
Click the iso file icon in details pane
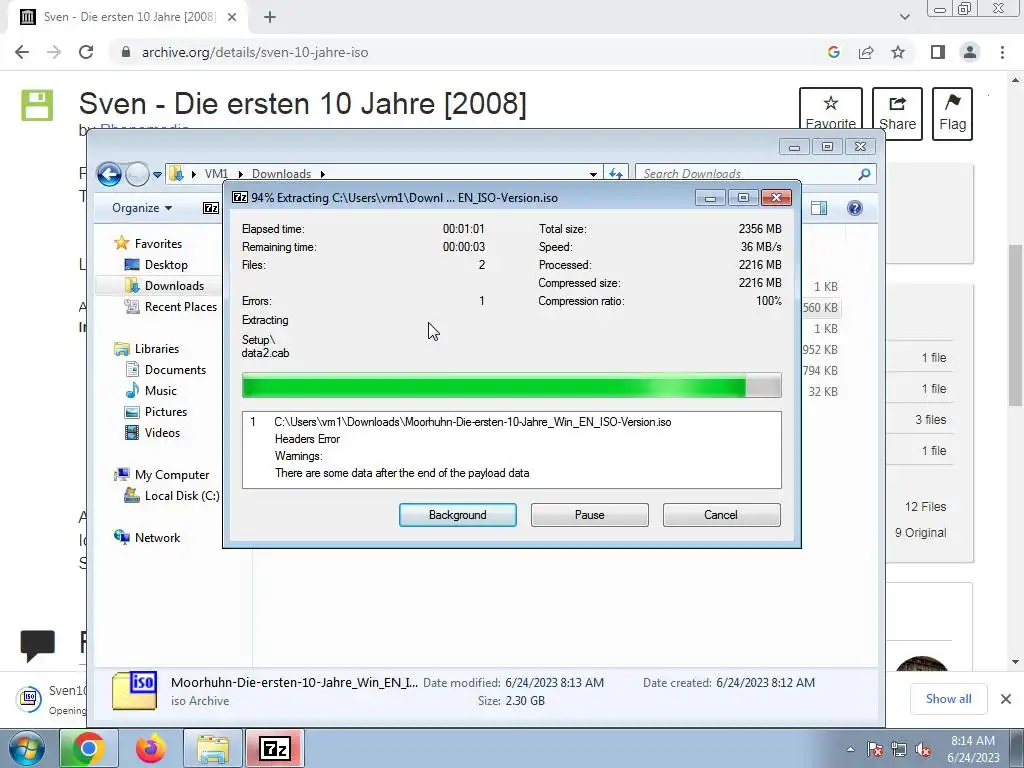(x=134, y=691)
